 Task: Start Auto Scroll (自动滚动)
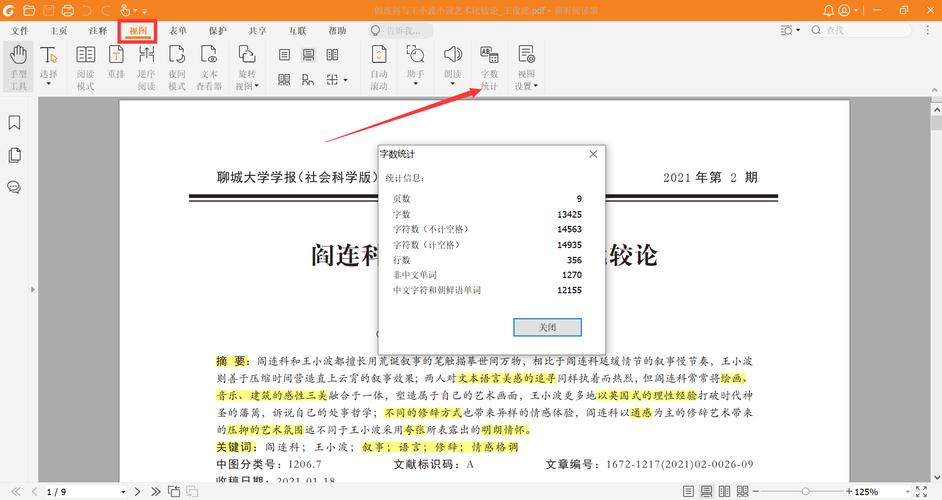tap(378, 67)
